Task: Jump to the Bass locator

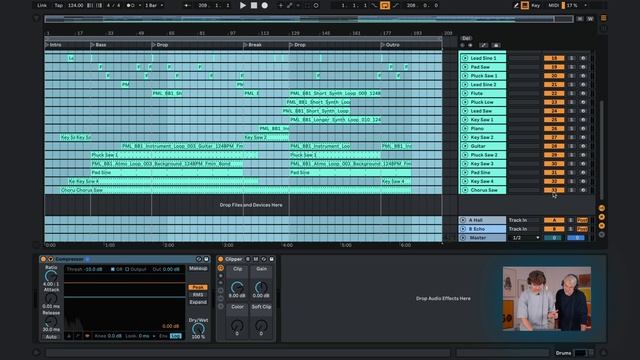Action: pyautogui.click(x=99, y=45)
